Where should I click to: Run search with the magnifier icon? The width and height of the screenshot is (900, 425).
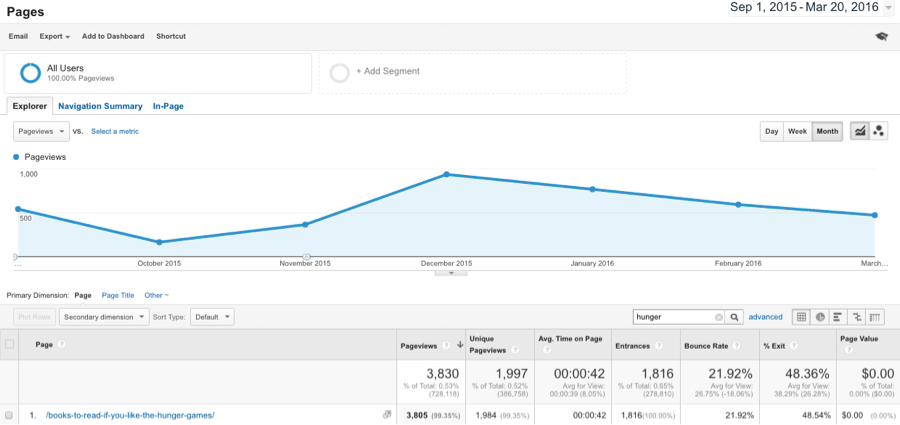(x=735, y=317)
